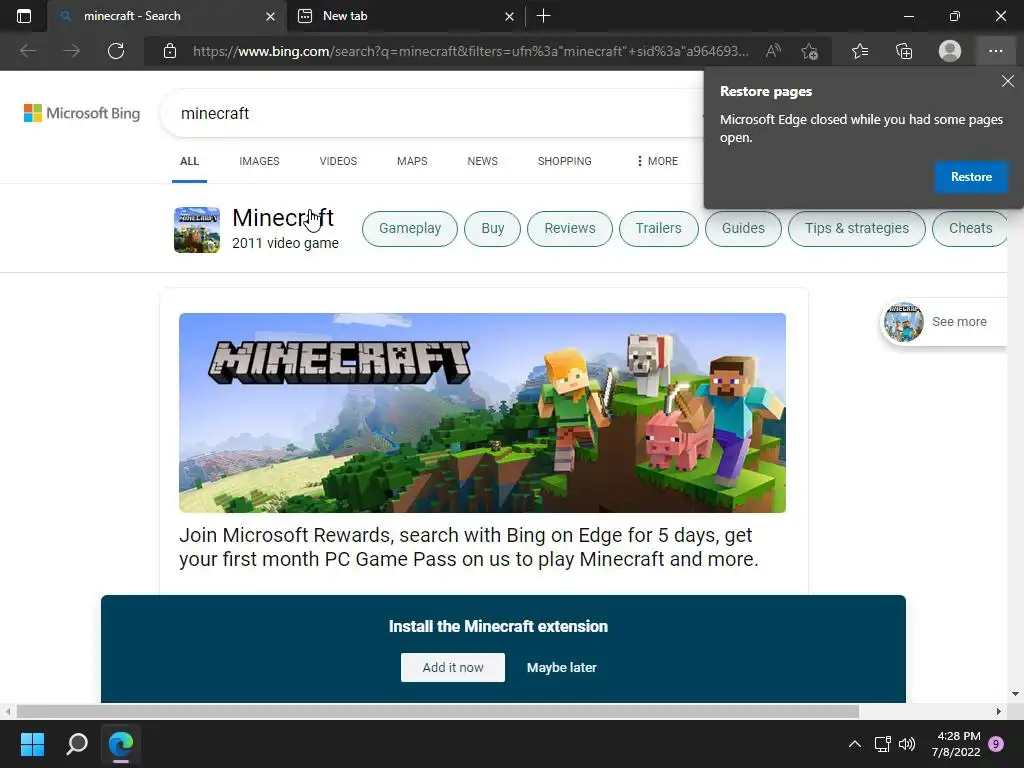Select the ALL results tab
This screenshot has height=768, width=1024.
coord(189,161)
